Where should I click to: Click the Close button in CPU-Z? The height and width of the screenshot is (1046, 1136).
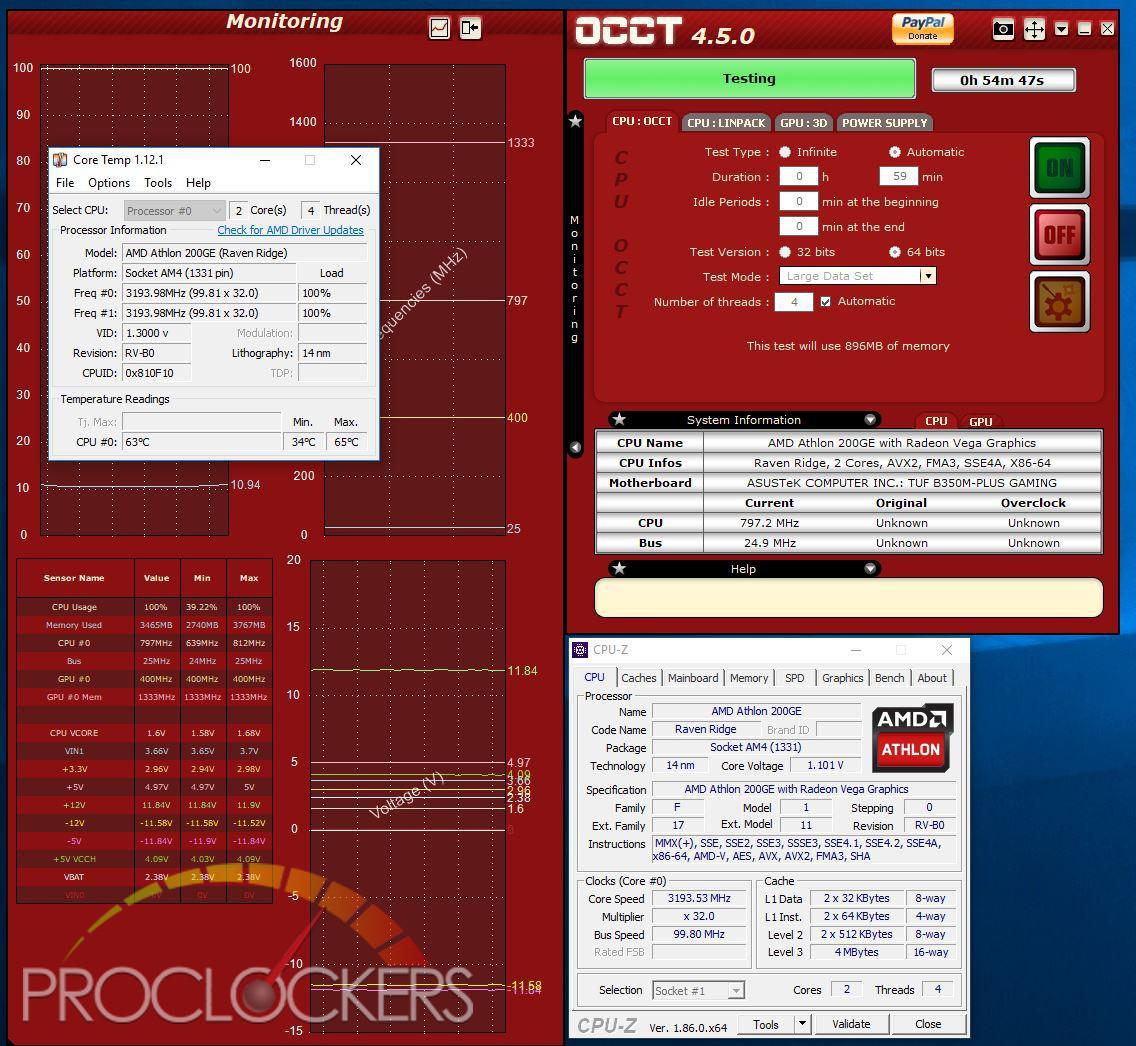click(928, 1024)
